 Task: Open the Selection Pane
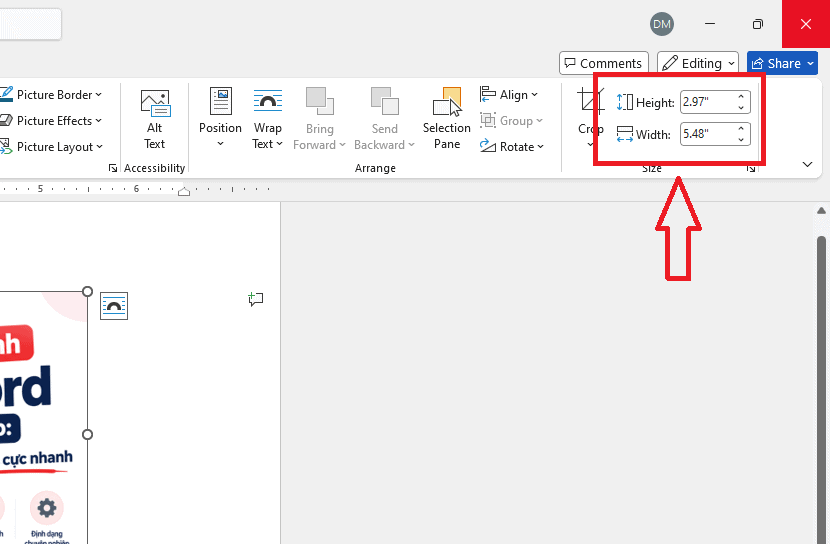[x=447, y=117]
